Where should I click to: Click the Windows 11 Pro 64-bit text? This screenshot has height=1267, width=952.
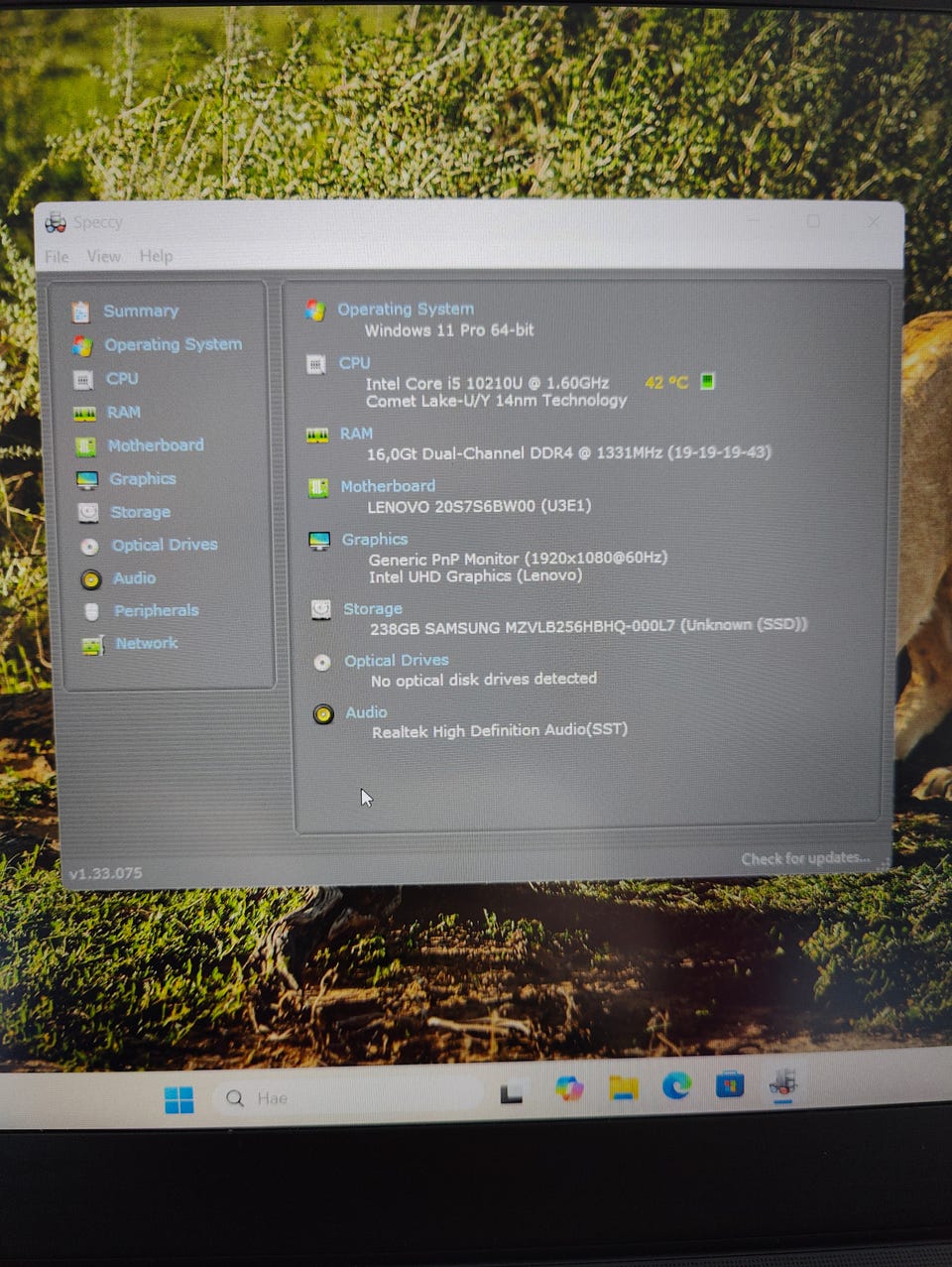coord(449,330)
